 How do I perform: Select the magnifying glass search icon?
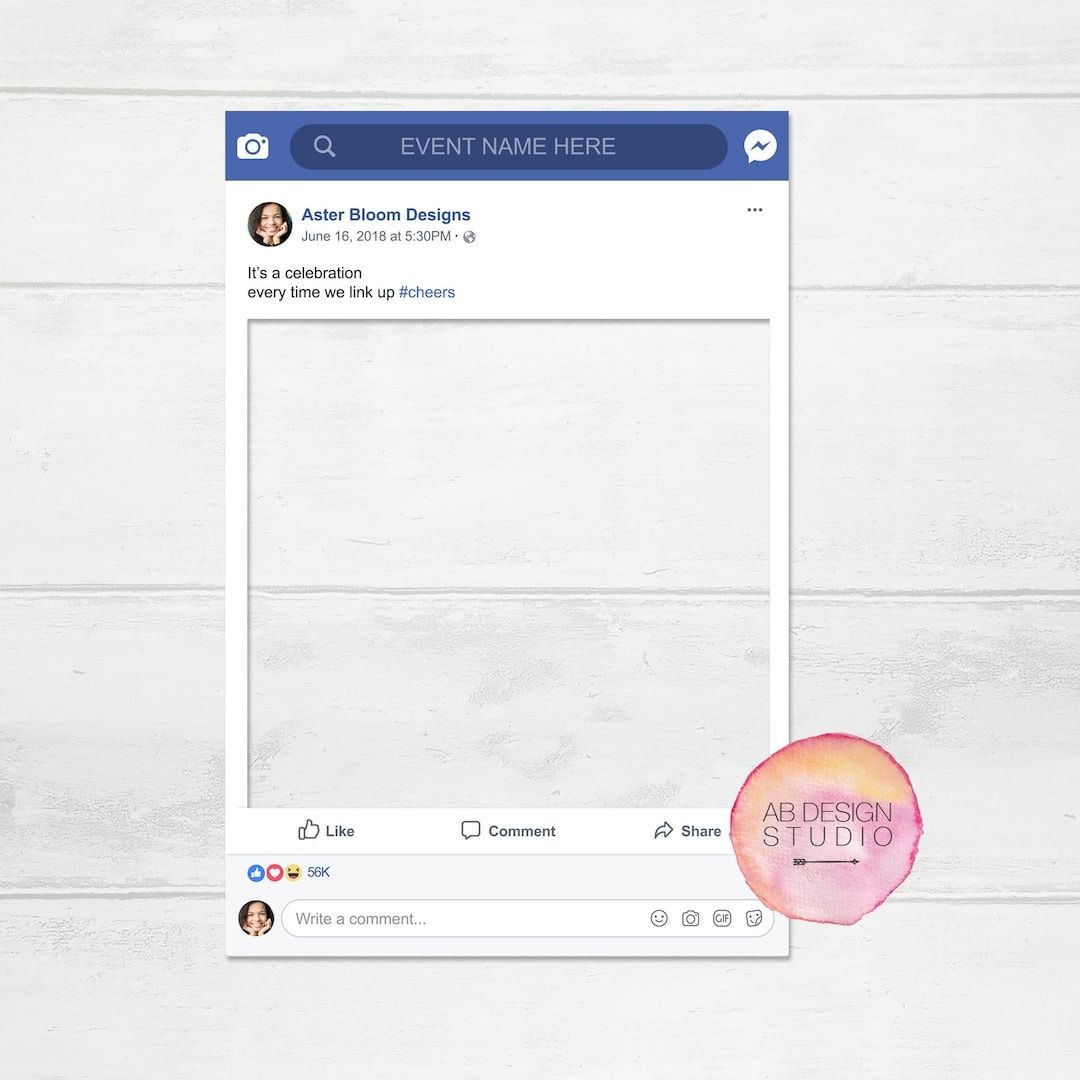coord(324,146)
